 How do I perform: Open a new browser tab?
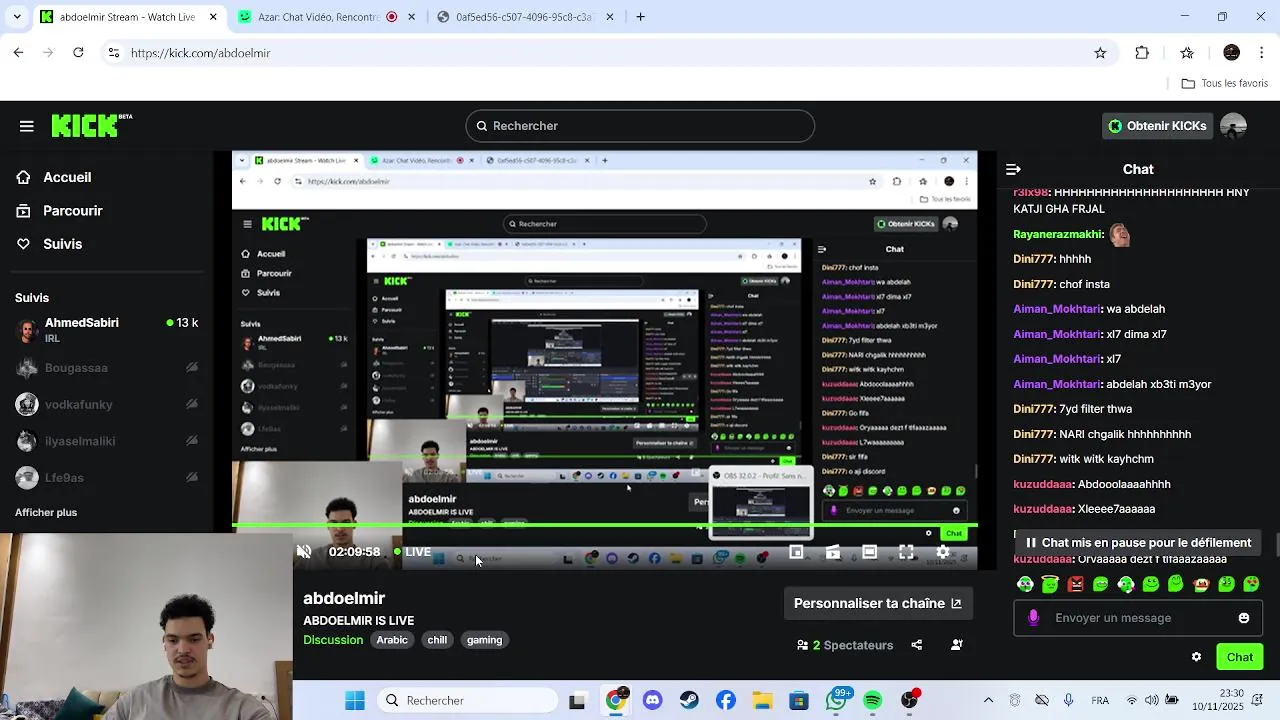pos(641,17)
